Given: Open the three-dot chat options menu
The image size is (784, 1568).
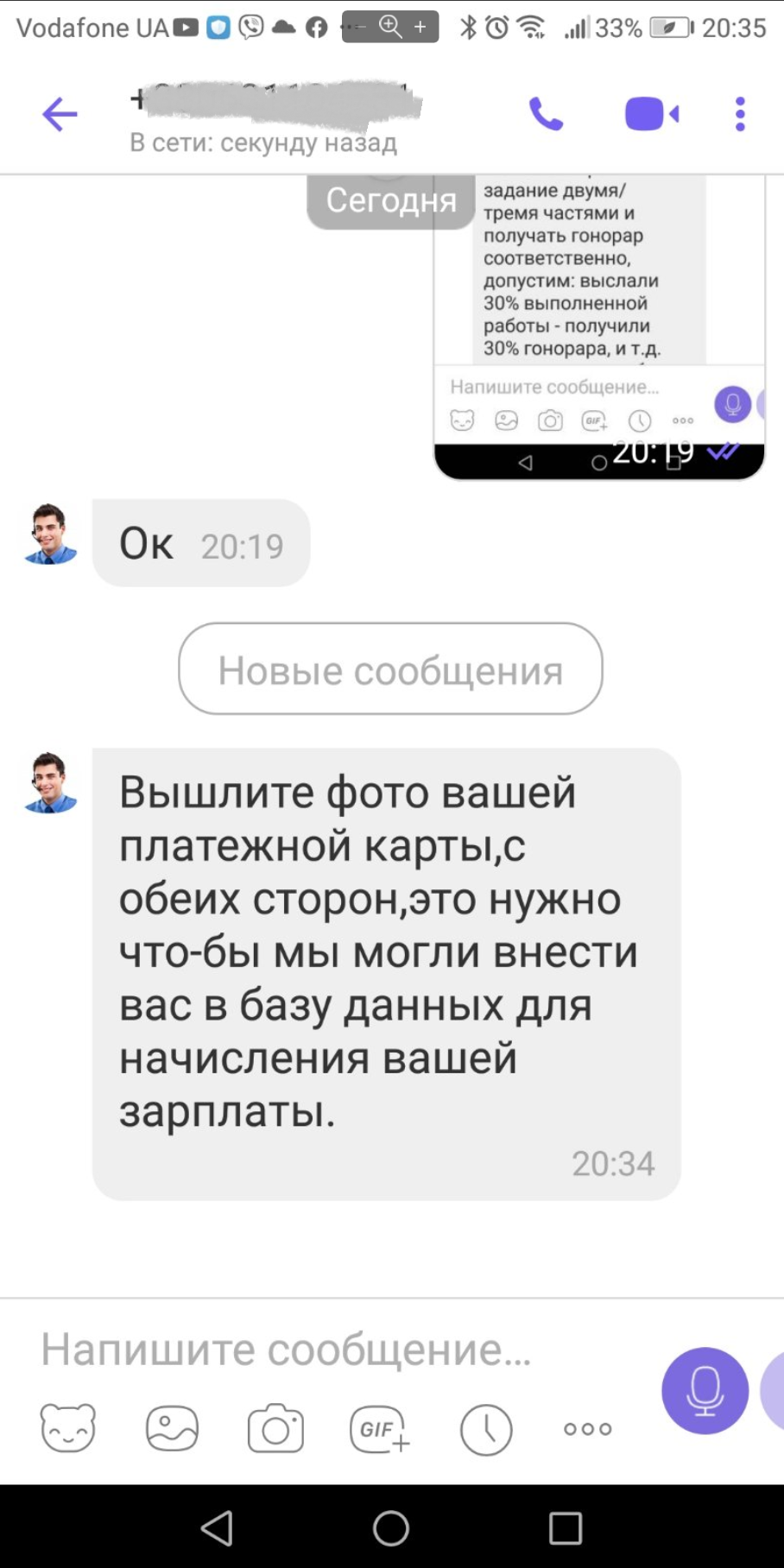Looking at the screenshot, I should (x=740, y=114).
